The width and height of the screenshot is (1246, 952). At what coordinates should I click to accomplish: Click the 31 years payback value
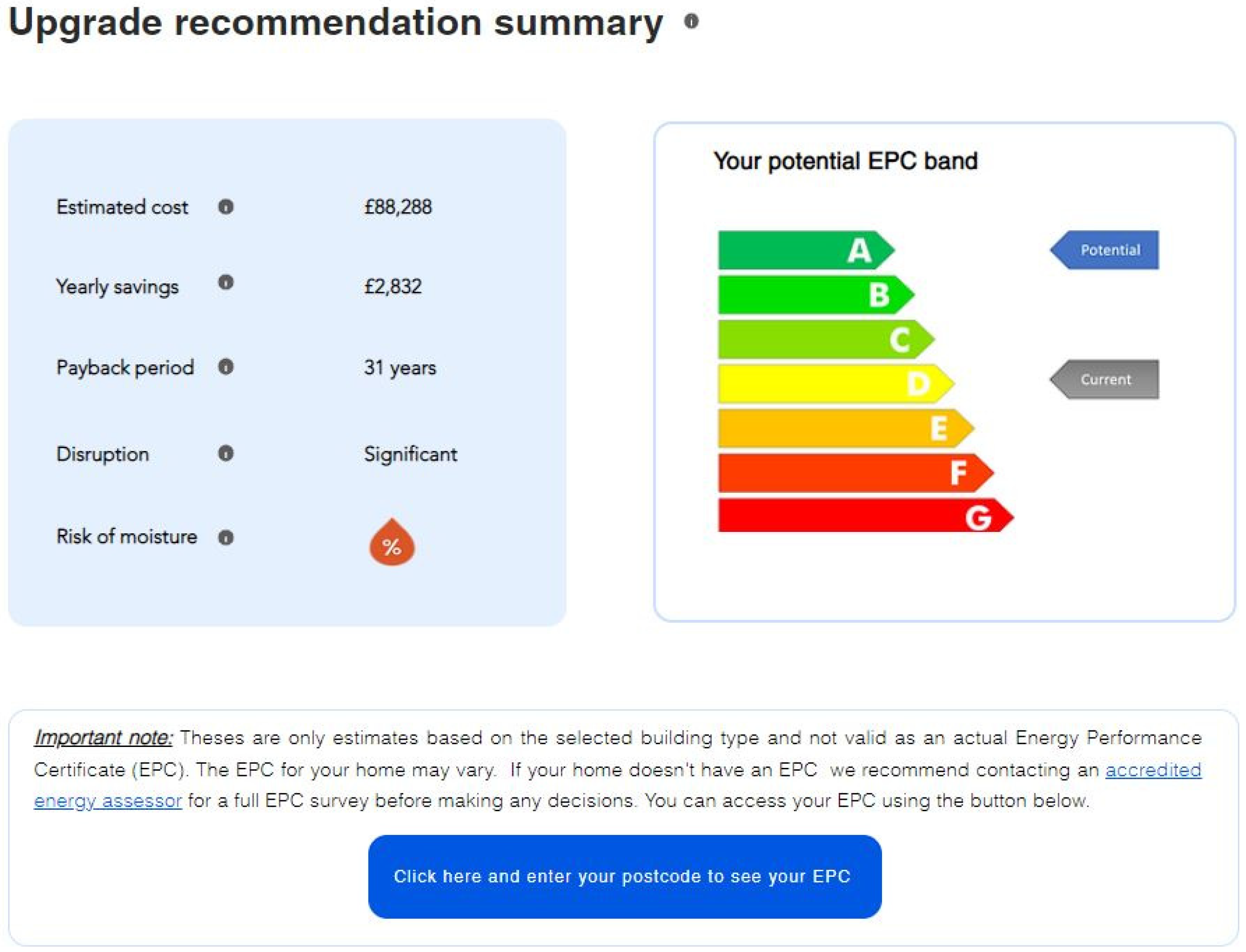pos(400,368)
